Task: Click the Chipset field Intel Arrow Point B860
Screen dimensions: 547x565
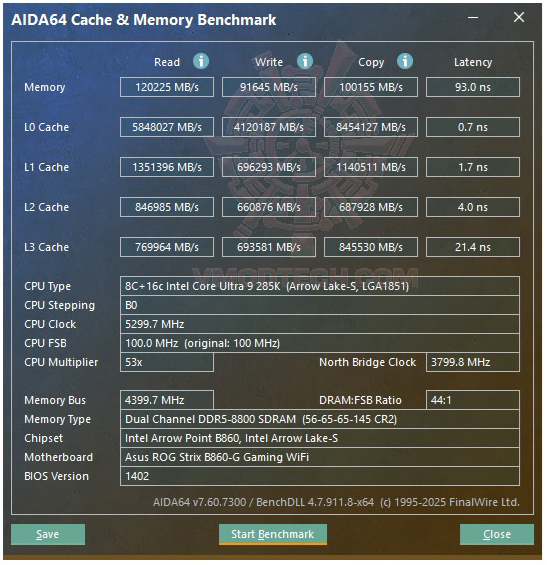Action: (x=320, y=438)
